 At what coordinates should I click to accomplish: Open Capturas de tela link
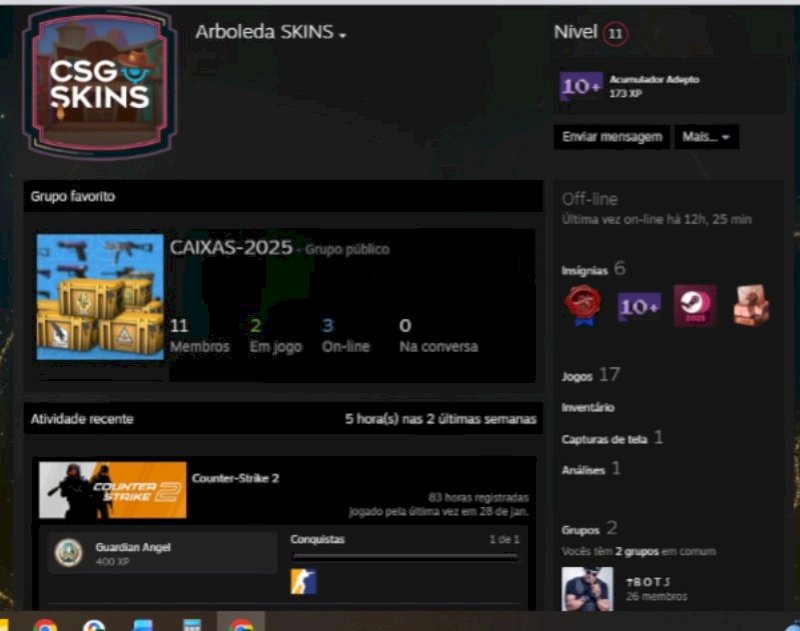pyautogui.click(x=612, y=438)
